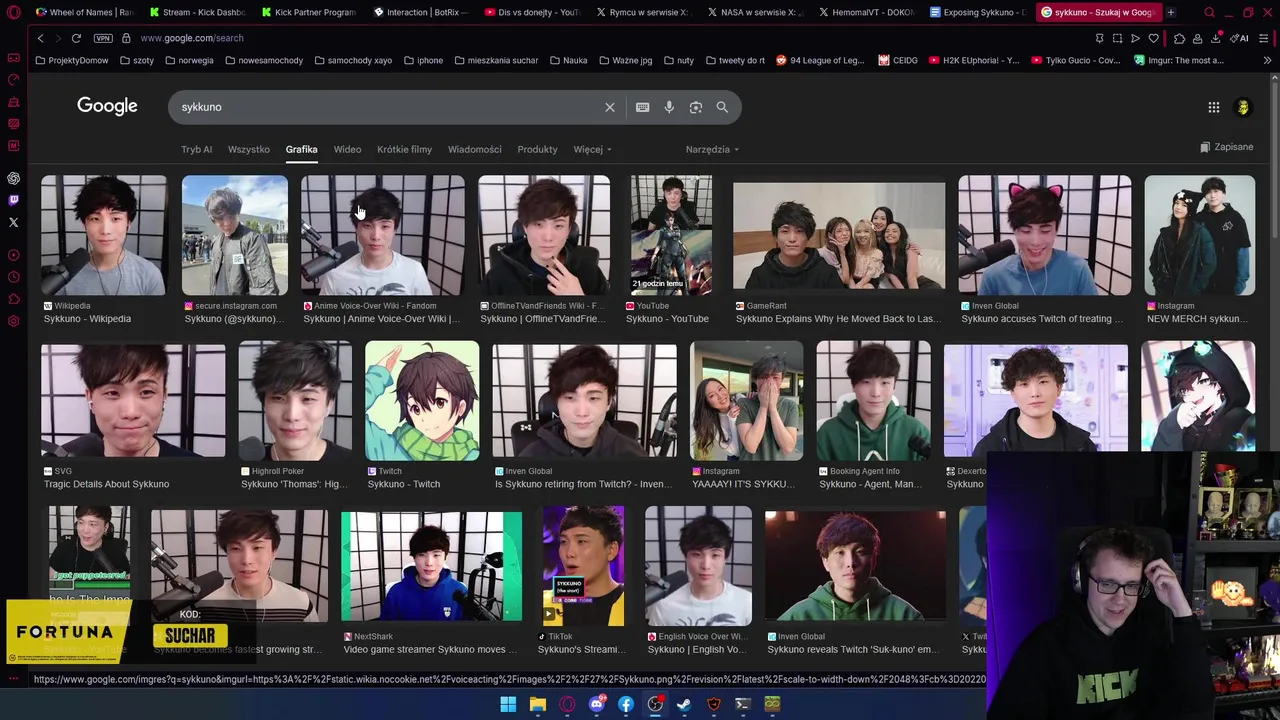
Task: Open the anime-style Sykkuno Twitch thumbnail
Action: click(x=422, y=401)
